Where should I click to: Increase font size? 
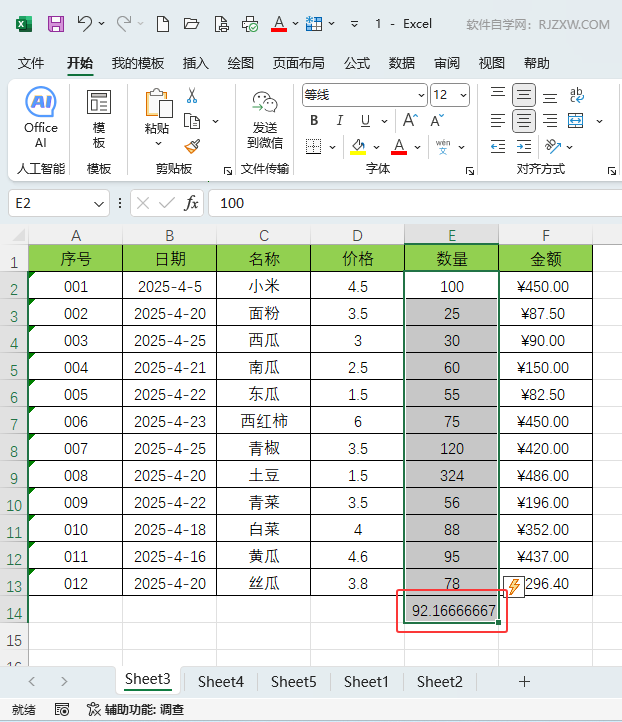click(410, 121)
